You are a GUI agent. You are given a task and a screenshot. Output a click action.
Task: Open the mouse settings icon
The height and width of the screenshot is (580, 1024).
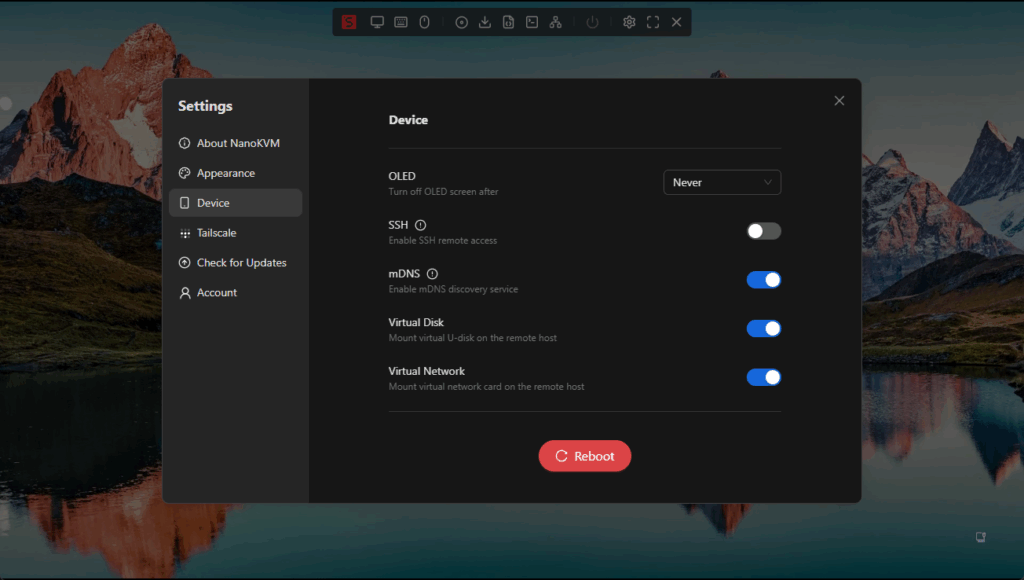click(424, 22)
